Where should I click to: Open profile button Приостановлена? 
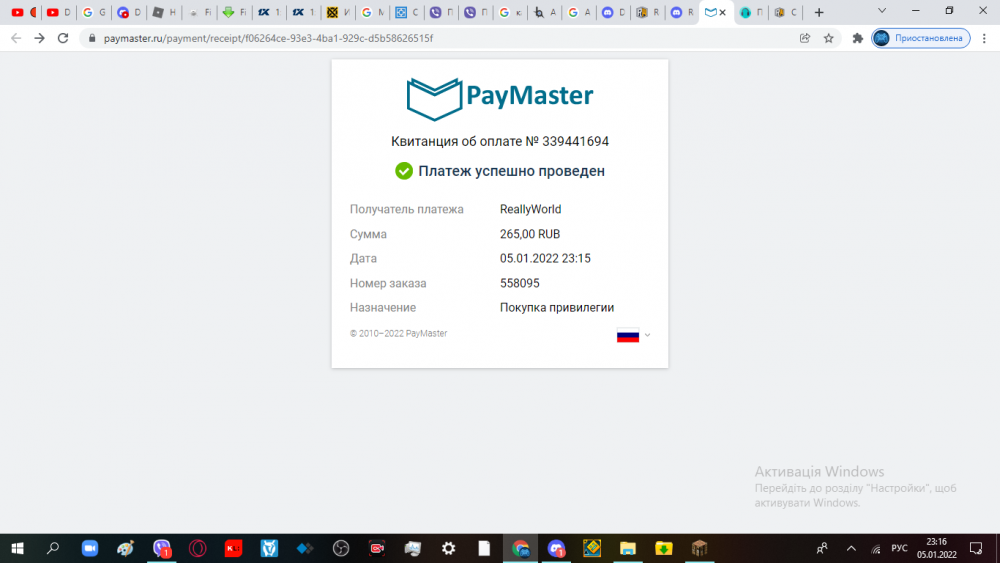921,38
